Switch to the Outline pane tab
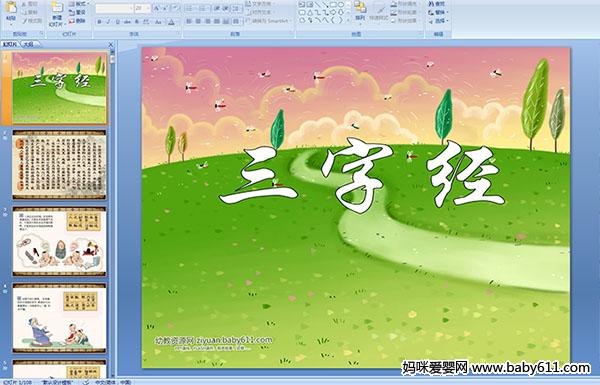This screenshot has height=385, width=600. 29,45
